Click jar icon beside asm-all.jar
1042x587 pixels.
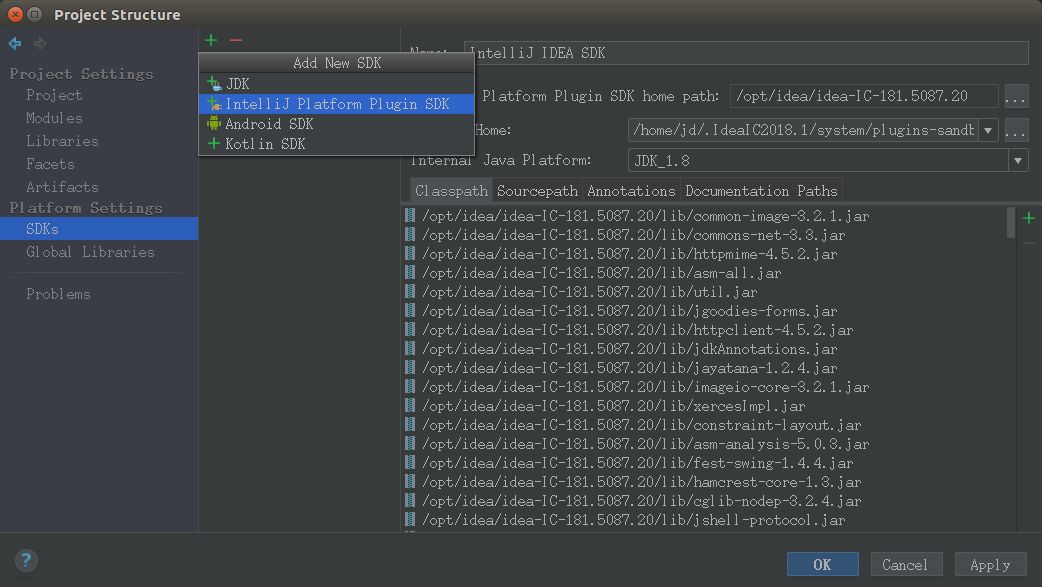410,273
